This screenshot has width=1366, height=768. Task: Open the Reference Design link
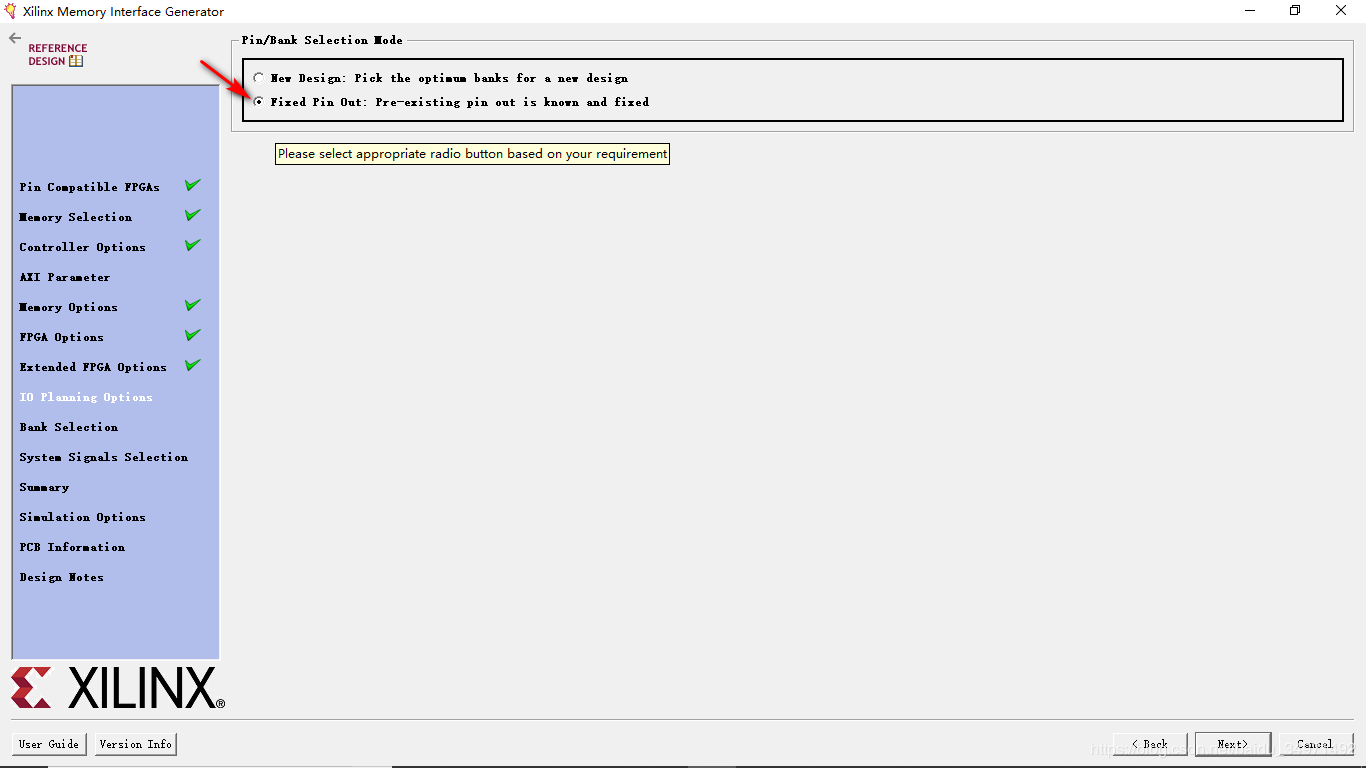(x=57, y=55)
